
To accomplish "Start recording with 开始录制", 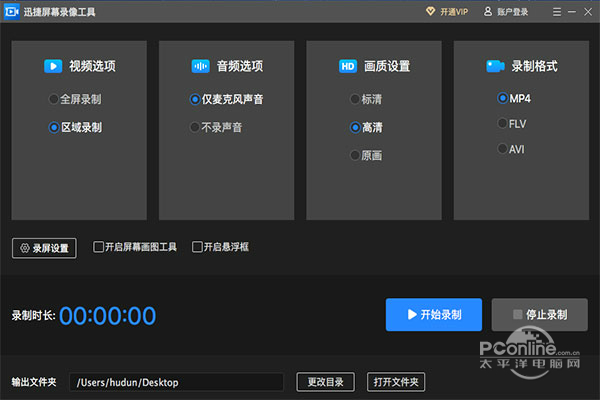I will pyautogui.click(x=434, y=315).
